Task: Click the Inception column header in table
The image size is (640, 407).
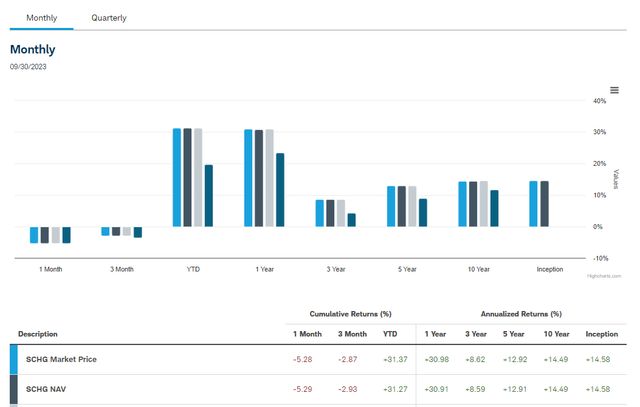Action: (x=602, y=334)
